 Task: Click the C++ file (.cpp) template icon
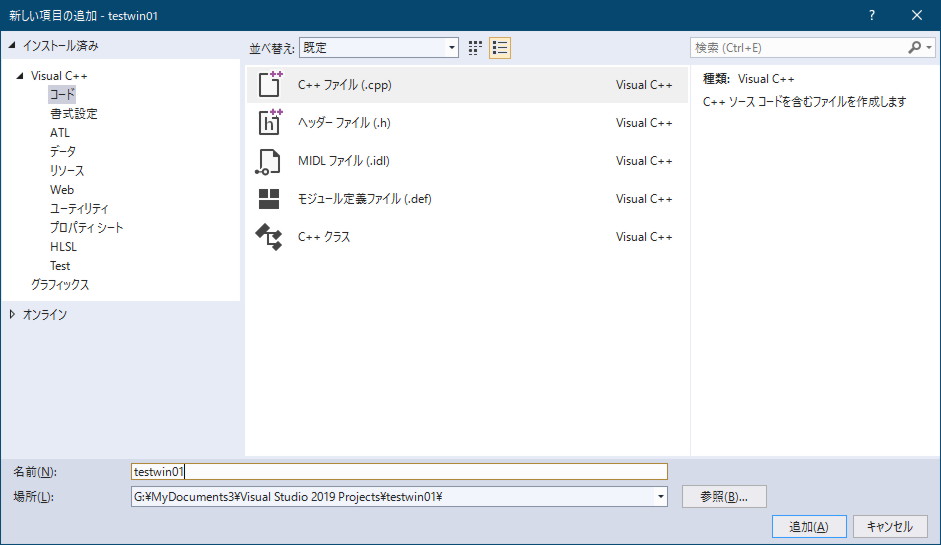pos(269,85)
